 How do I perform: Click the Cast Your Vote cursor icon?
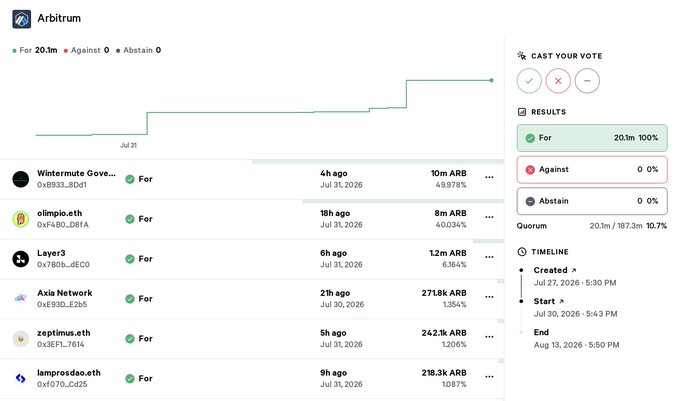(x=522, y=55)
